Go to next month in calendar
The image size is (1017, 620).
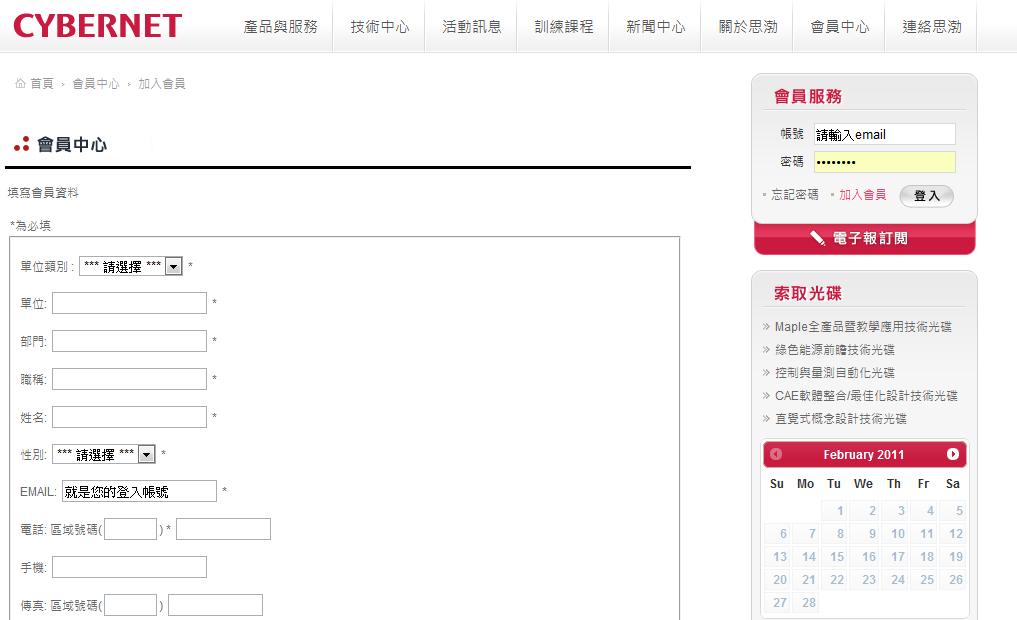pyautogui.click(x=953, y=454)
